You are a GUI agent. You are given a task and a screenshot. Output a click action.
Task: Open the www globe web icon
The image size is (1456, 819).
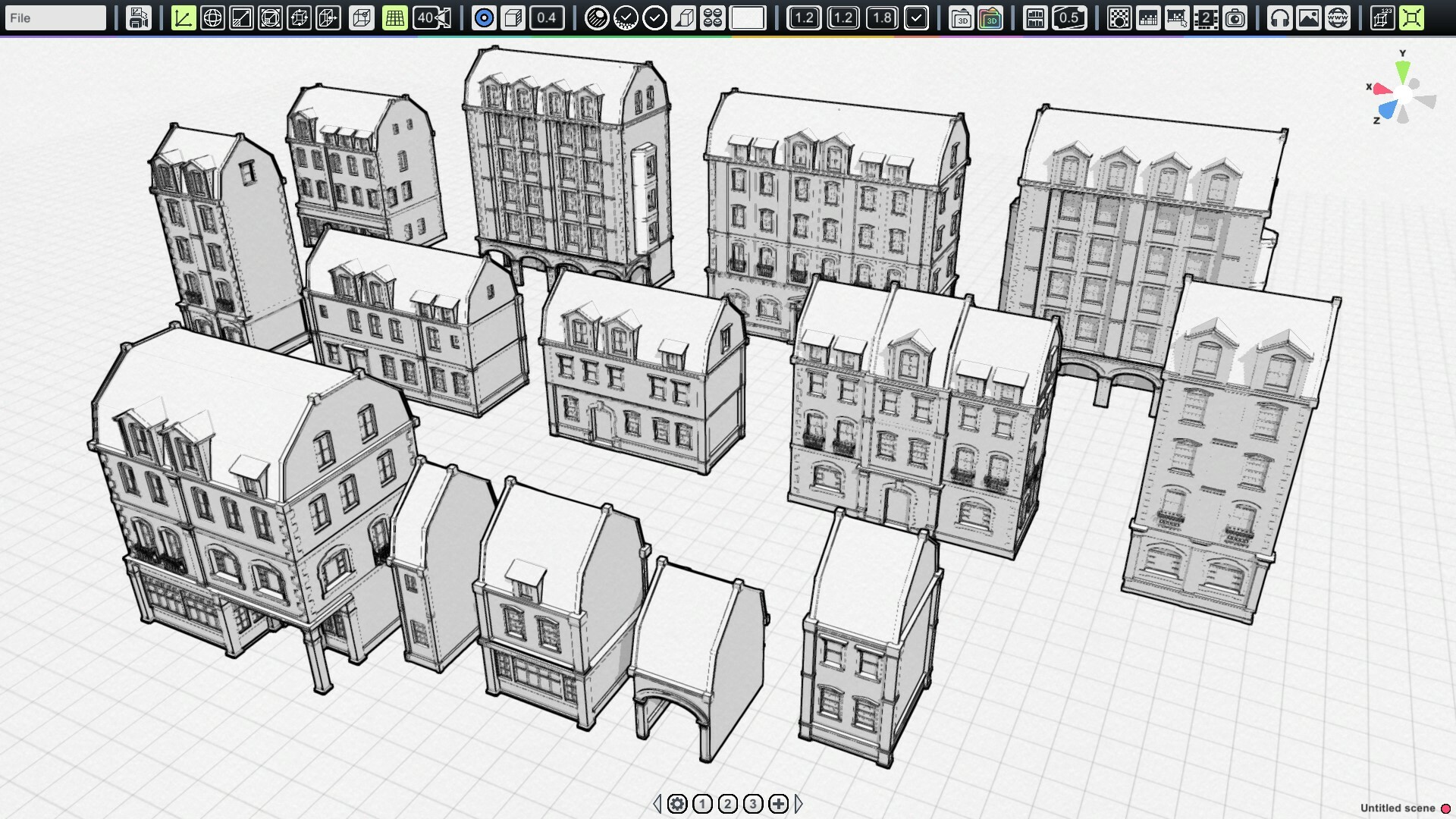[1338, 17]
